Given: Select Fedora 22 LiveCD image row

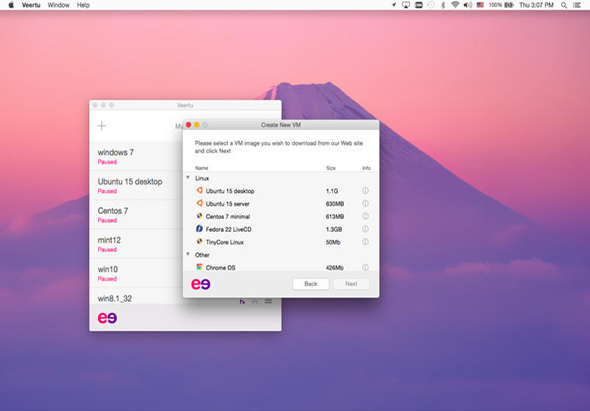Looking at the screenshot, I should 281,229.
